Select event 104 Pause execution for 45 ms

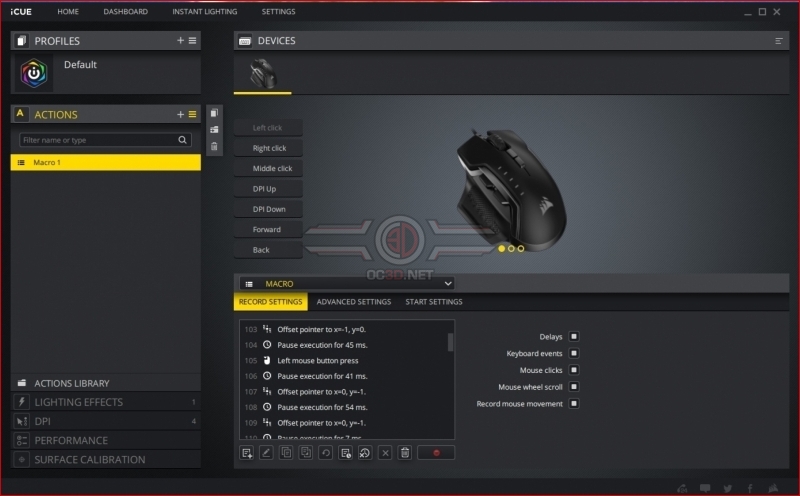pyautogui.click(x=344, y=345)
